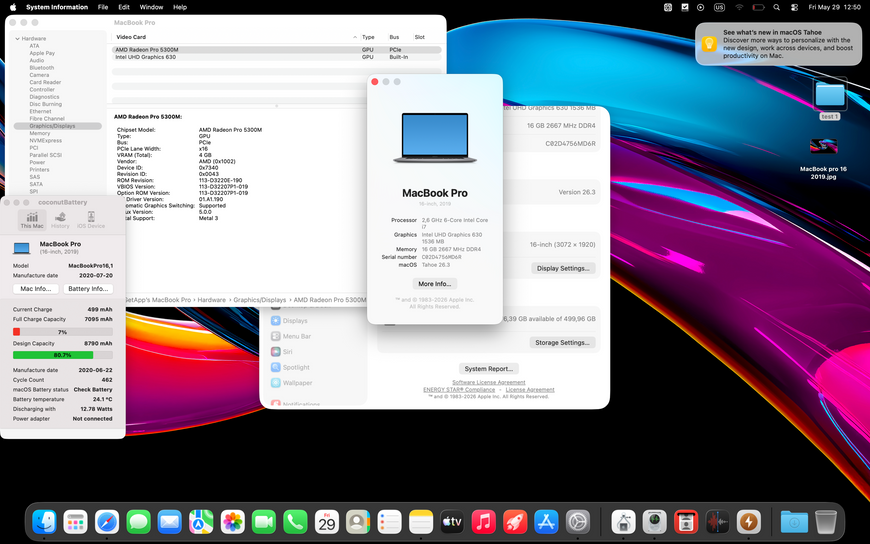Open the Window menu

pyautogui.click(x=151, y=7)
